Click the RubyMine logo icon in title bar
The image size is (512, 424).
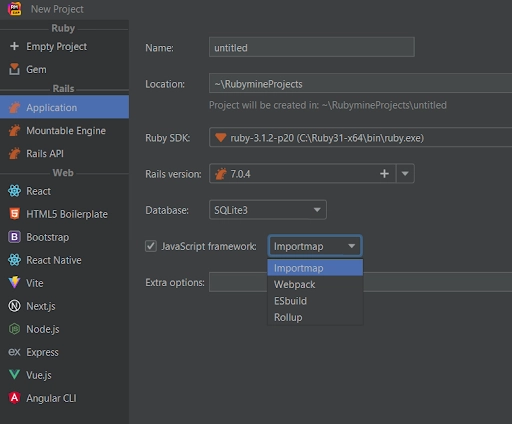(x=14, y=9)
